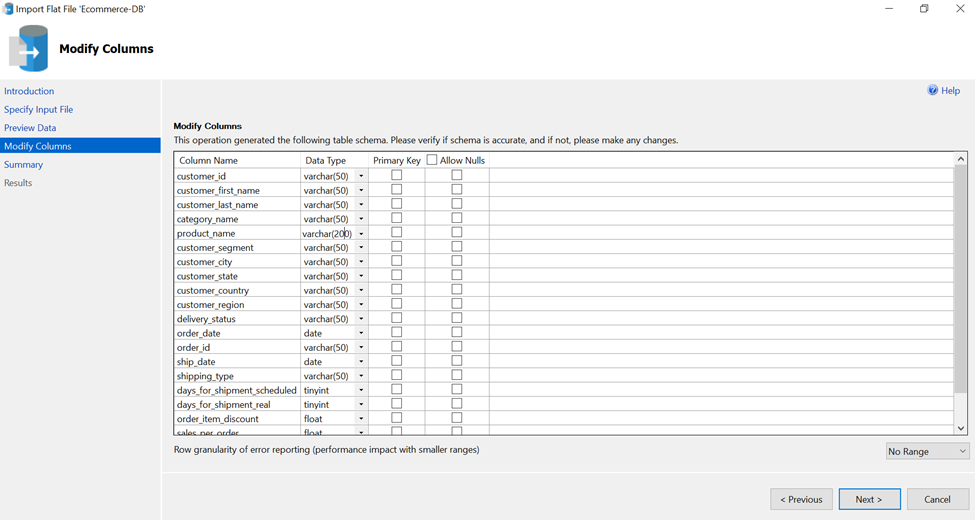Select the delivery_status column name
Screen dimensions: 975x520
206,319
